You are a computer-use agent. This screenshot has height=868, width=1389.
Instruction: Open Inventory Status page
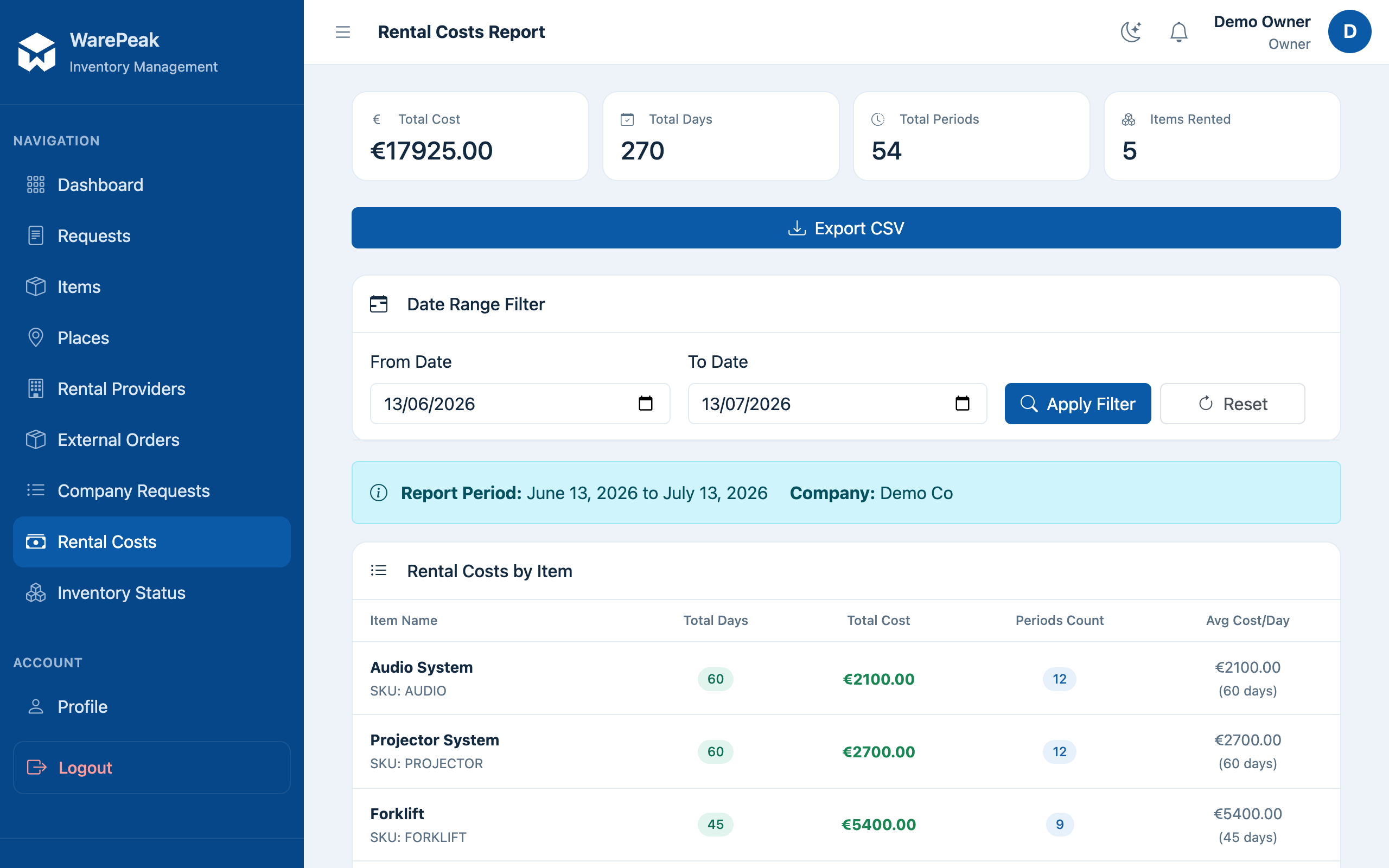pos(151,592)
